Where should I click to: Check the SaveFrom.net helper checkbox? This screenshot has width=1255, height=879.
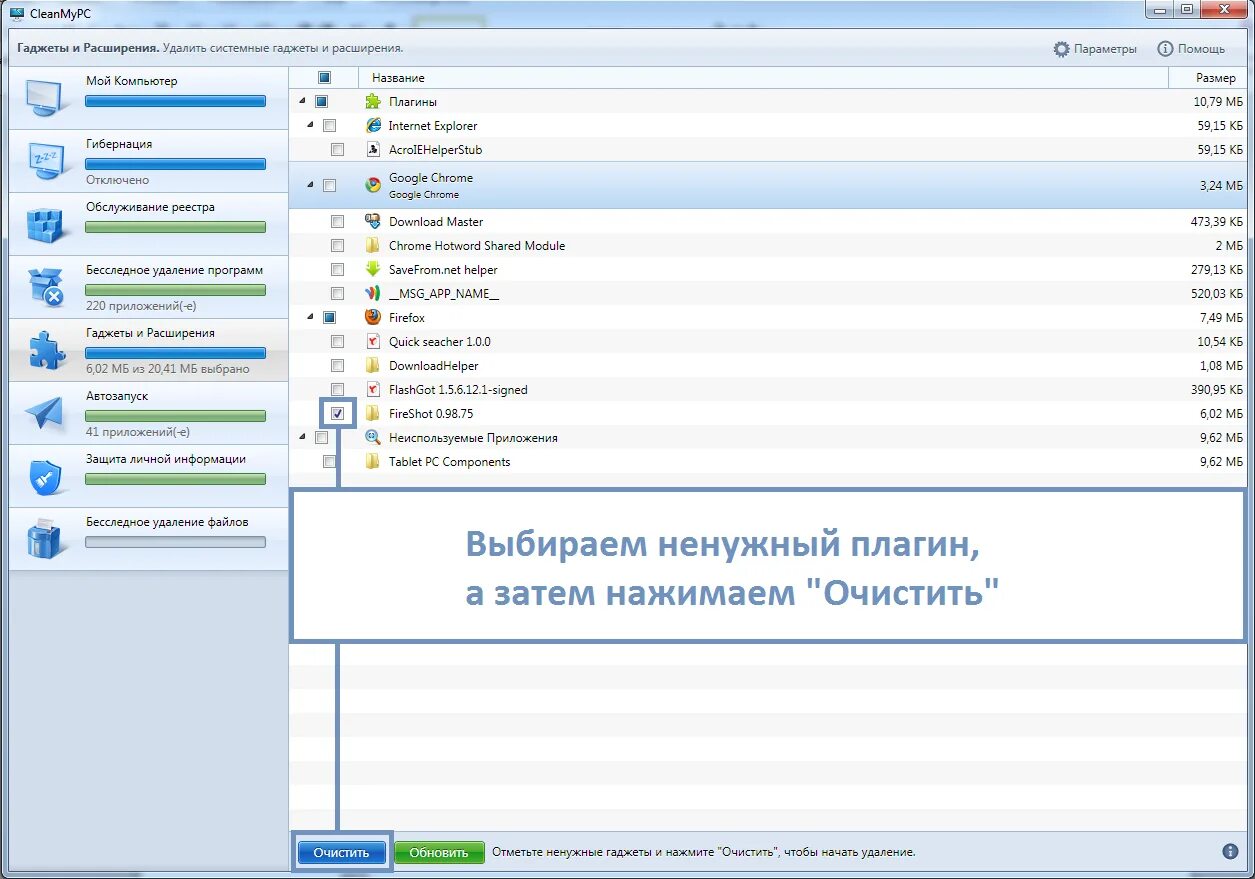[337, 269]
